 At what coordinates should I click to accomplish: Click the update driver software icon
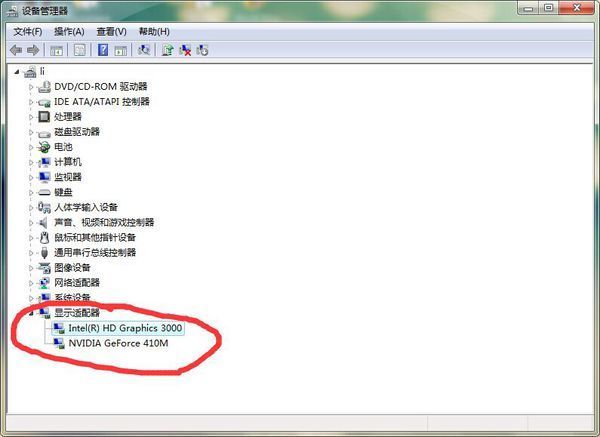click(x=167, y=49)
